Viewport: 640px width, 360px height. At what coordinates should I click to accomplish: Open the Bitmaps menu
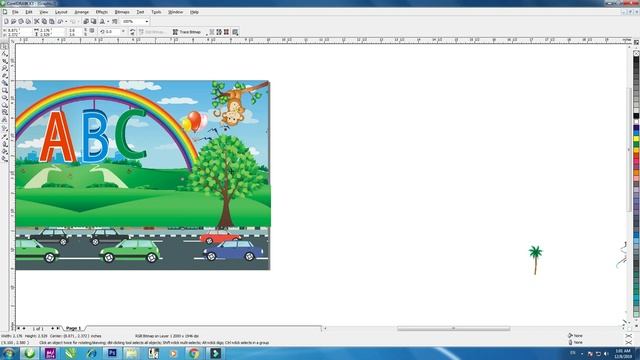tap(122, 12)
